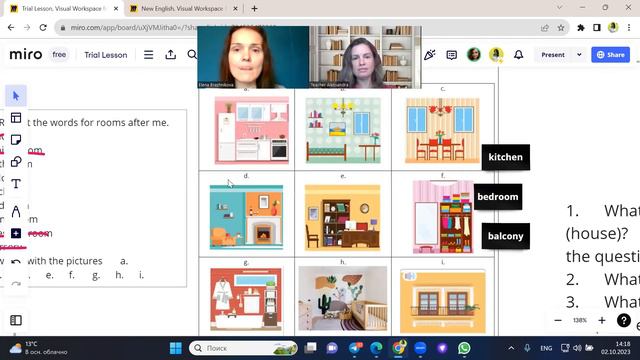Select the Pen drawing tool
Image resolution: width=640 pixels, height=360 pixels.
click(16, 211)
